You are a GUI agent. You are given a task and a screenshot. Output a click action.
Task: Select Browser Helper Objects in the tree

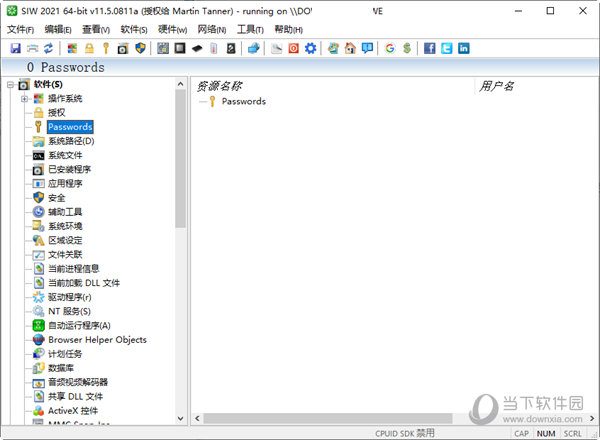pyautogui.click(x=97, y=340)
